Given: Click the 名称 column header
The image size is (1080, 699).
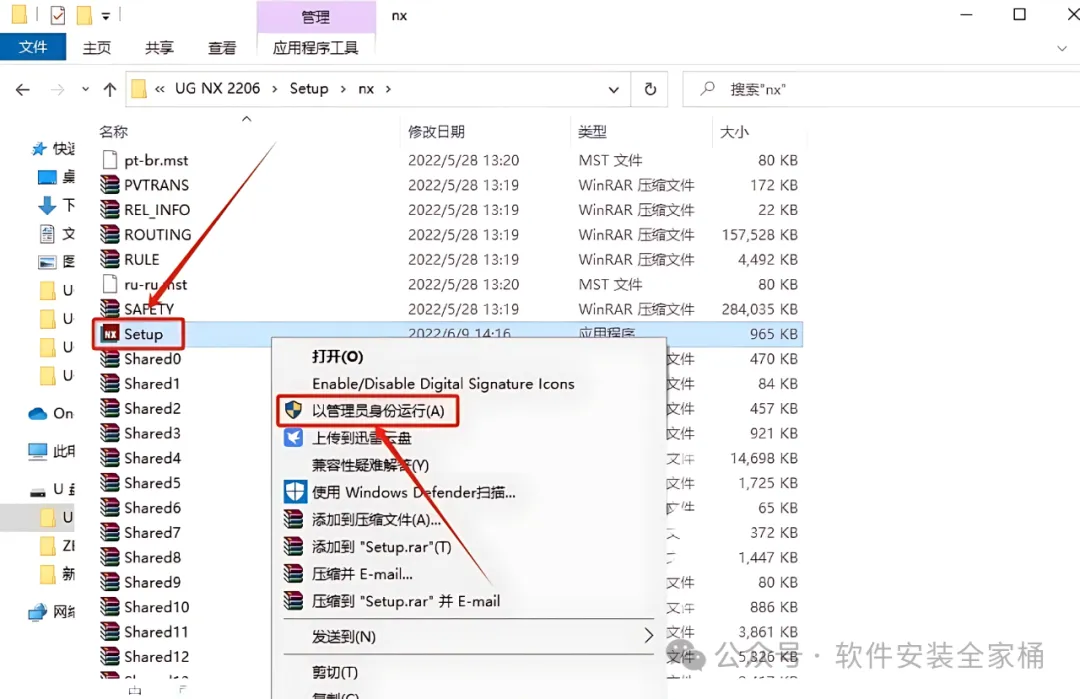Looking at the screenshot, I should click(x=114, y=132).
